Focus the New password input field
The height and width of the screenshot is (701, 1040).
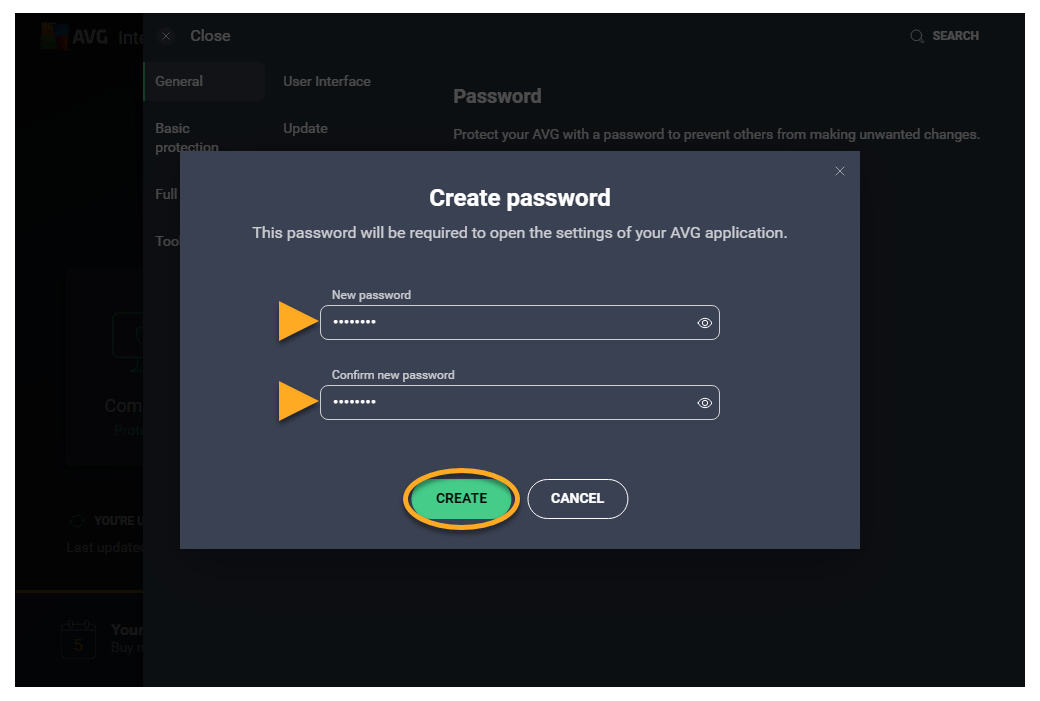[505, 323]
